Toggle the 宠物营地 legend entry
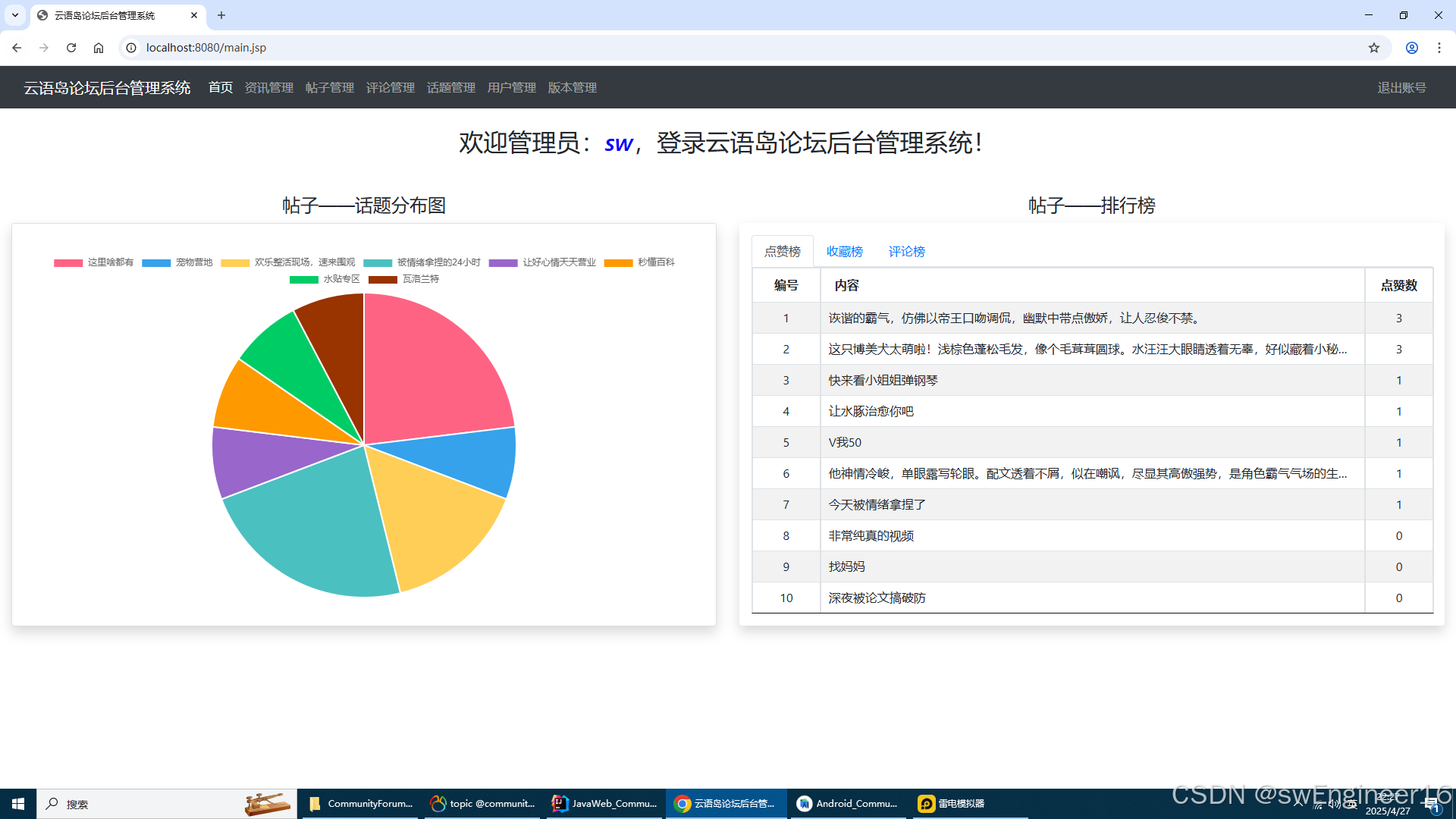1456x819 pixels. click(x=178, y=262)
